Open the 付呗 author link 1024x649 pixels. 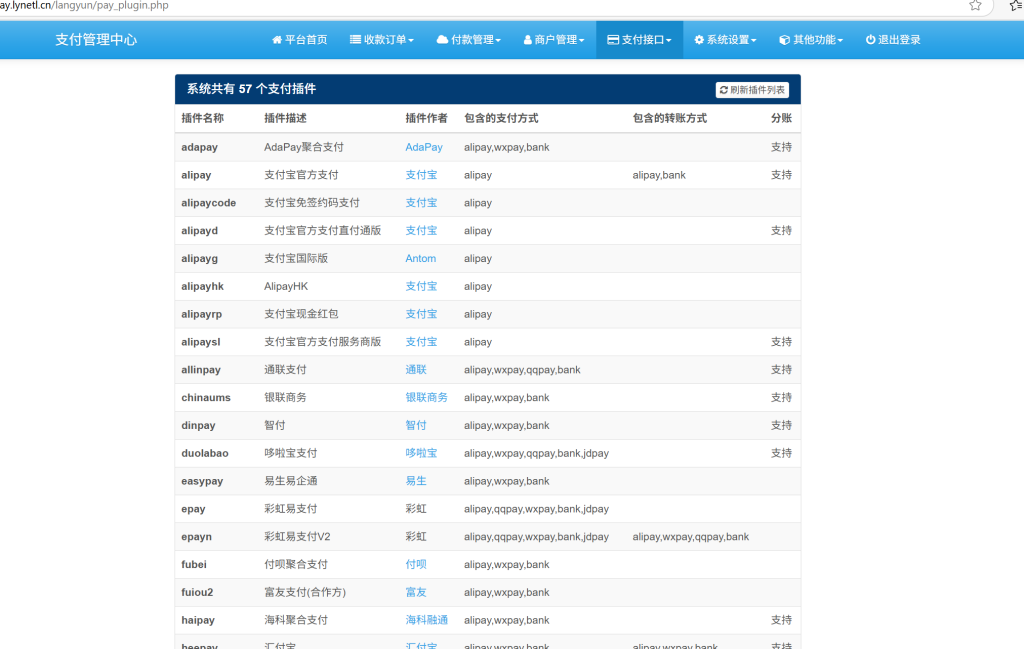pyautogui.click(x=416, y=565)
